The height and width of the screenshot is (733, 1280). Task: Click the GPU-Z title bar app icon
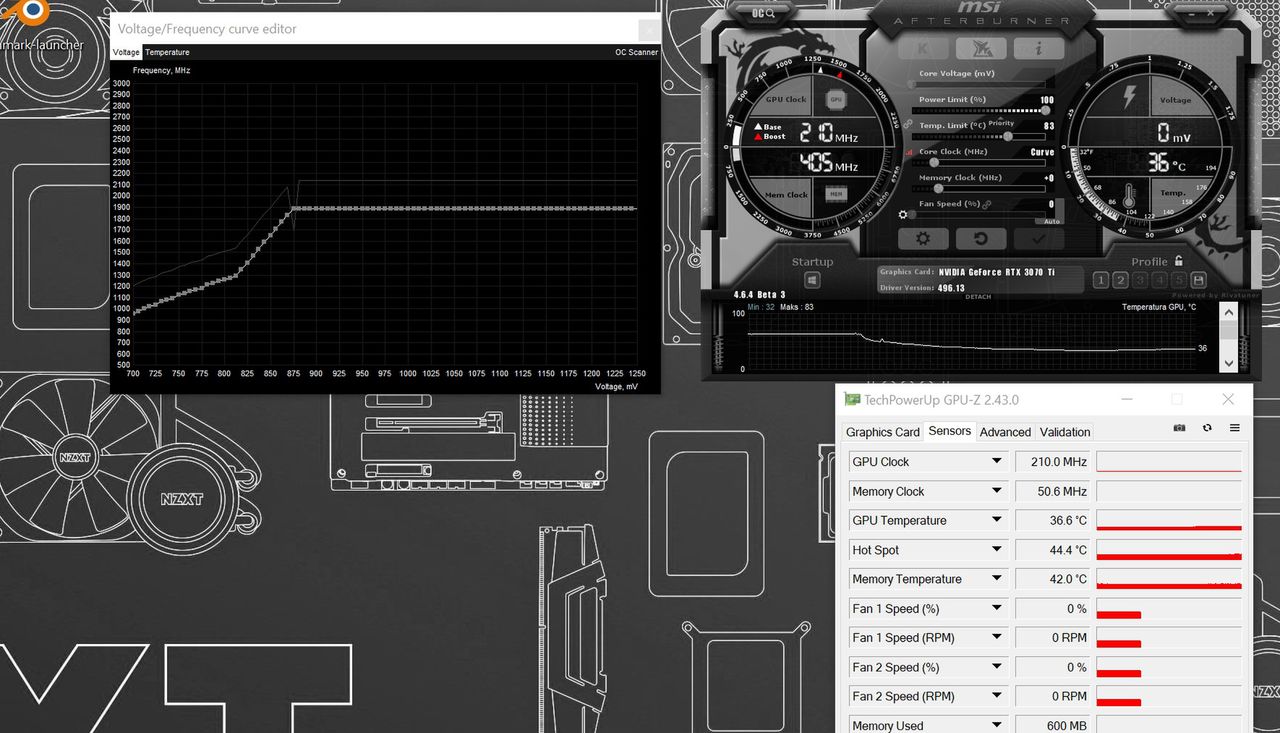pos(852,399)
